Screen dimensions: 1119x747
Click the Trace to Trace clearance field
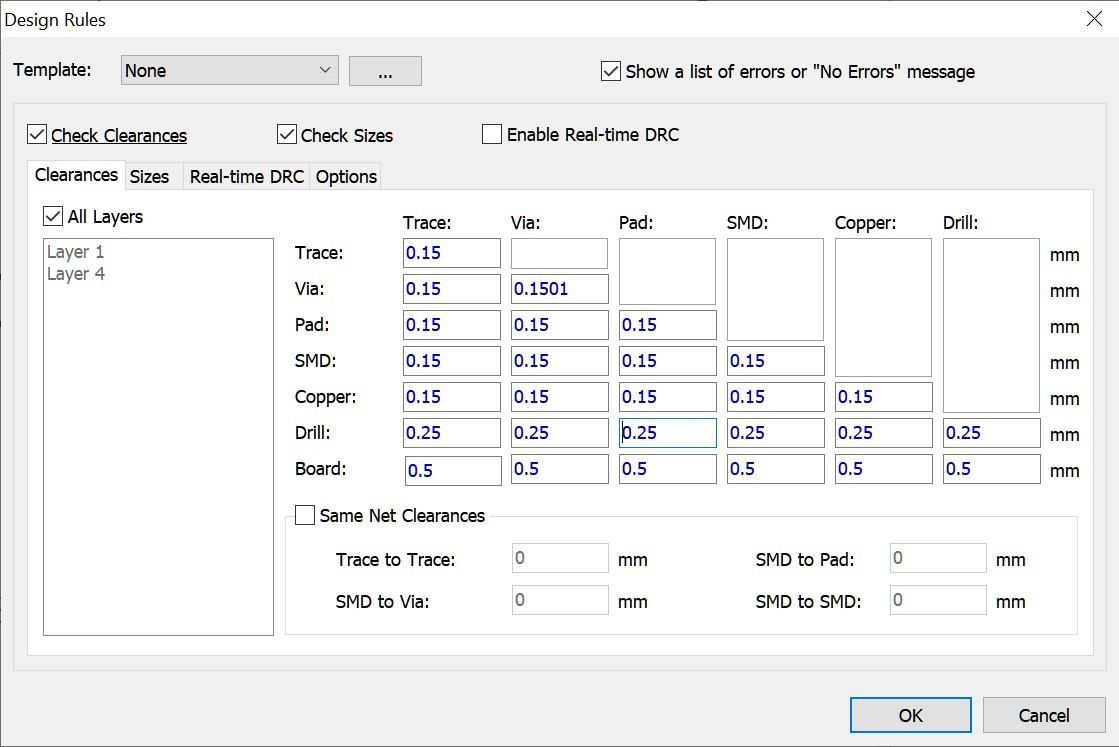click(451, 253)
